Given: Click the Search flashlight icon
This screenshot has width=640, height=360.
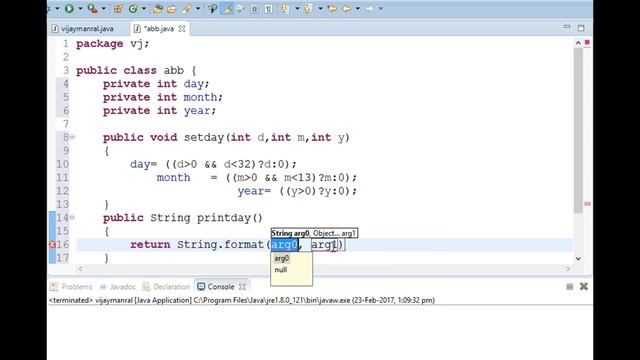Looking at the screenshot, I should [187, 8].
